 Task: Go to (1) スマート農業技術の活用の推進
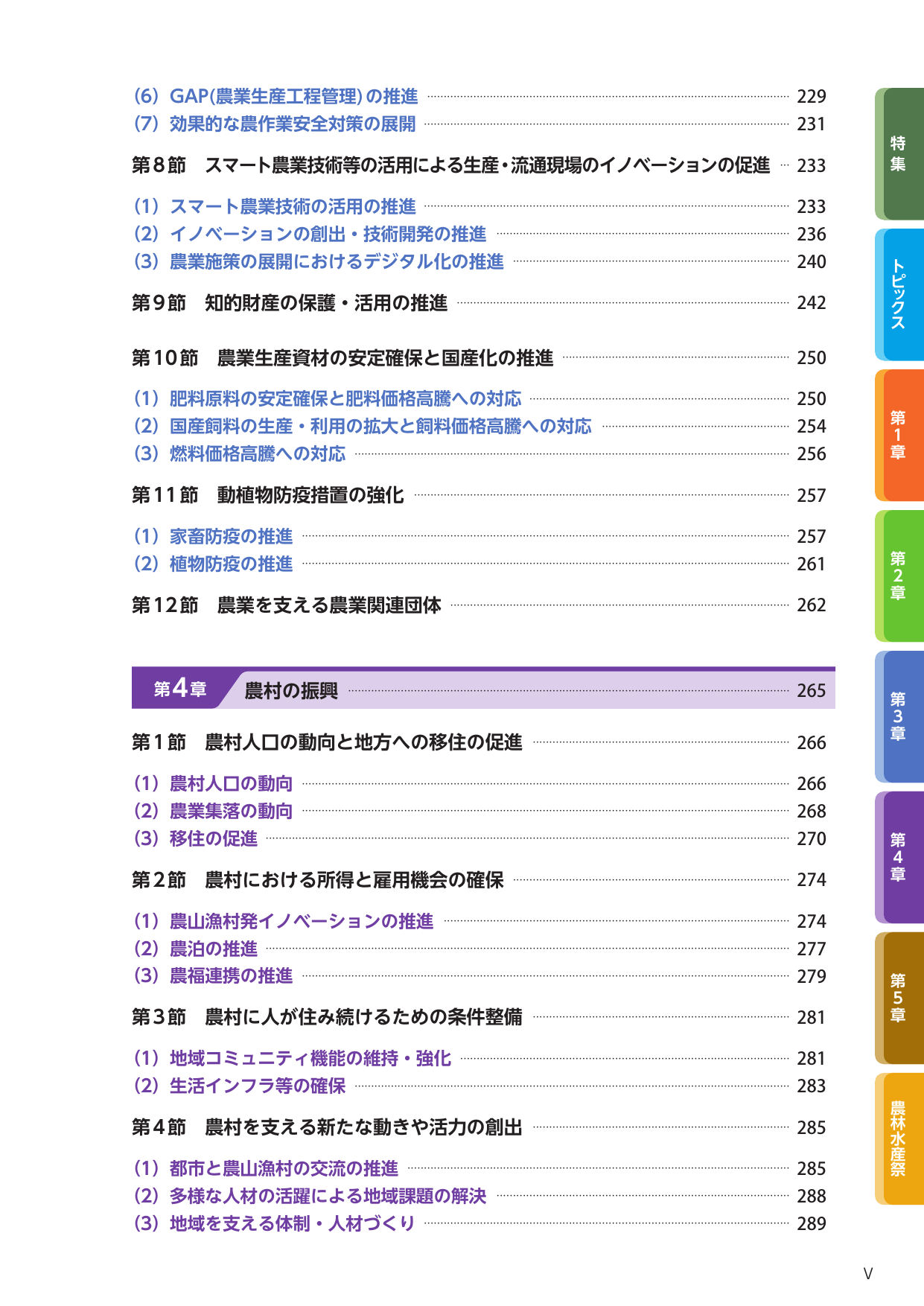274,206
